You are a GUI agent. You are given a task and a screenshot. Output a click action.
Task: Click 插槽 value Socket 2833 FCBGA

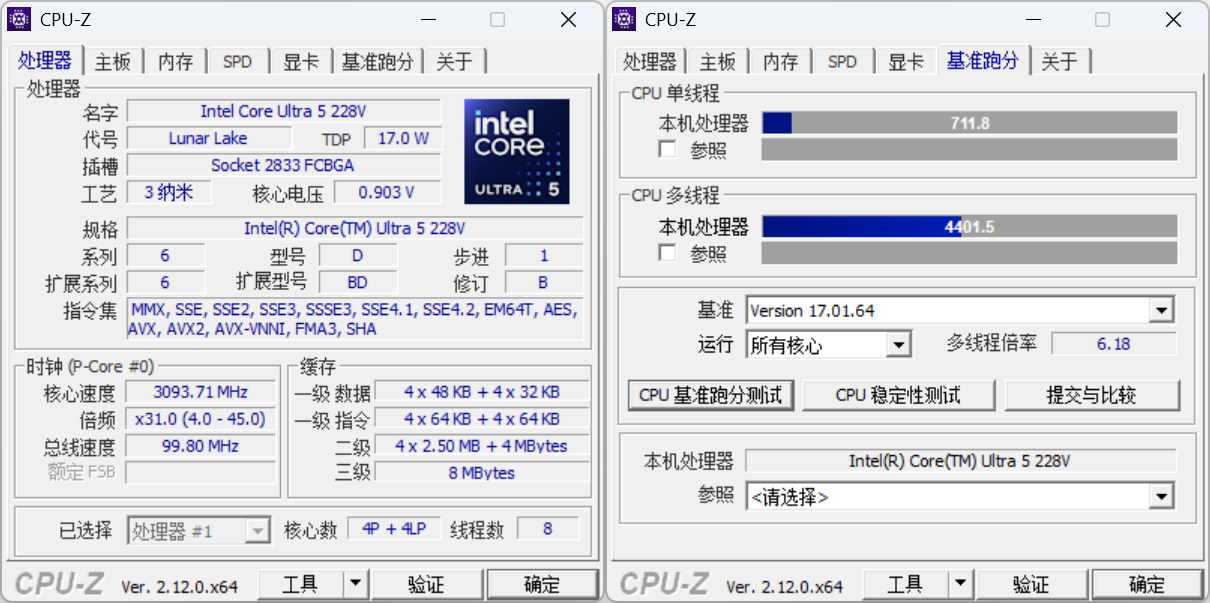click(284, 165)
